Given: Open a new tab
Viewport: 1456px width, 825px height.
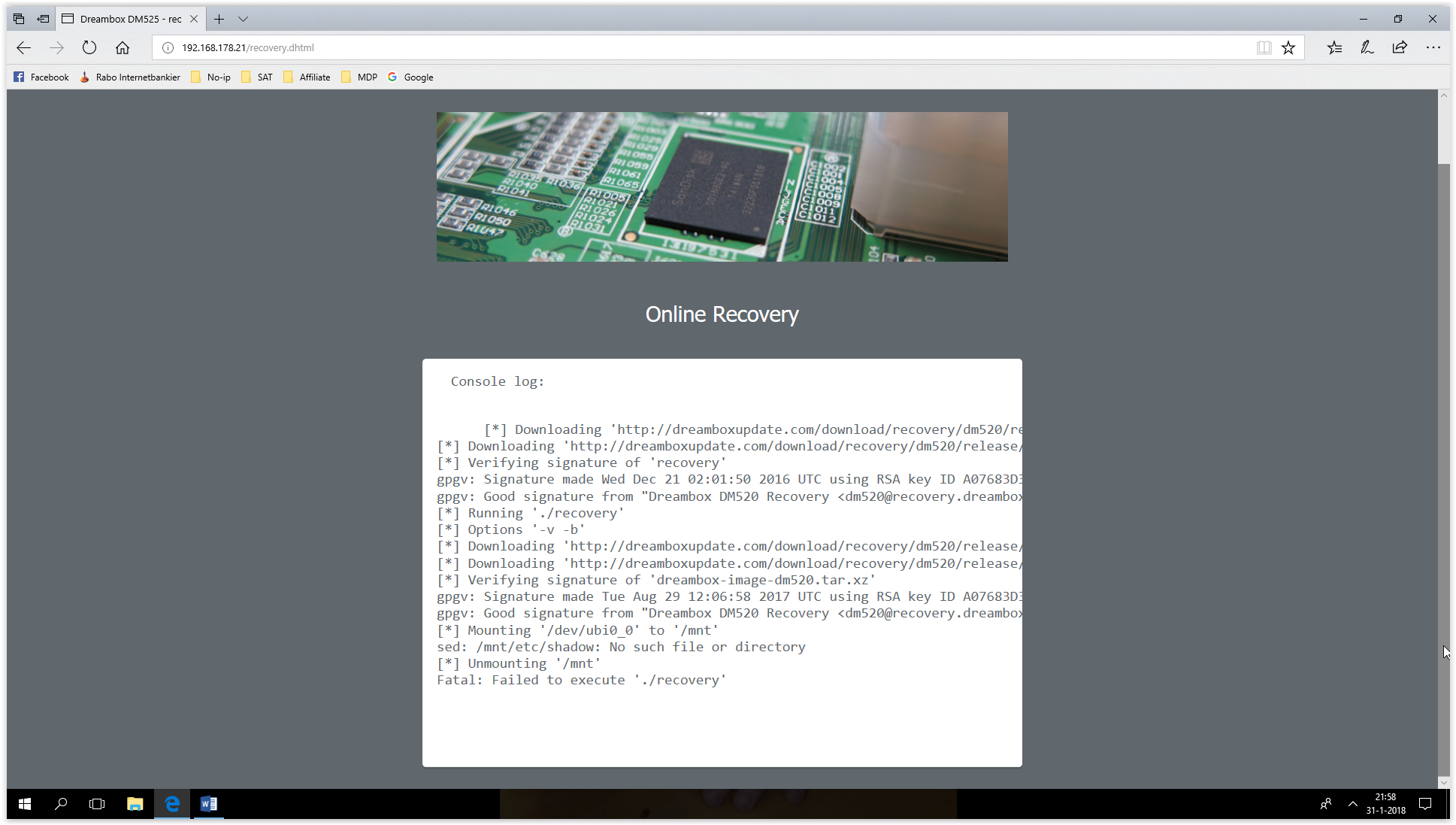Looking at the screenshot, I should tap(219, 19).
